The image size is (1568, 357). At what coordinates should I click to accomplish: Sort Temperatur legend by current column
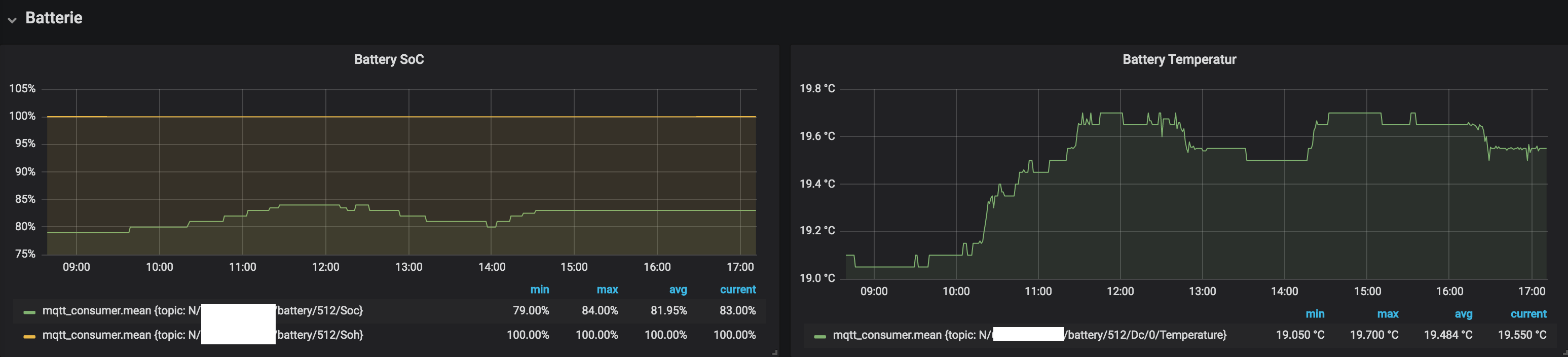click(1528, 314)
